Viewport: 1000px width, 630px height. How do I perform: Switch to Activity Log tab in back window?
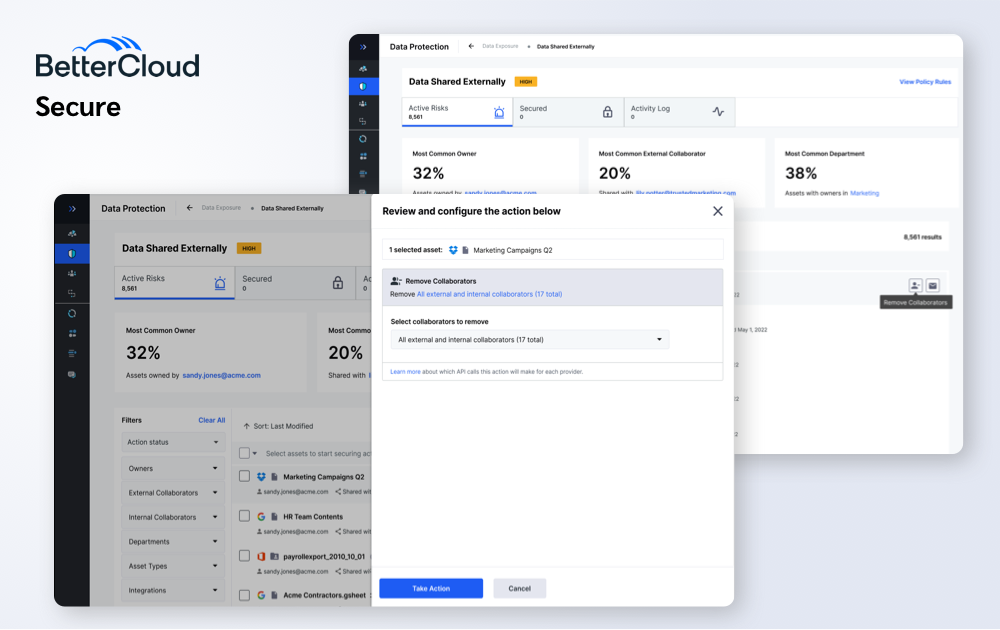point(679,112)
